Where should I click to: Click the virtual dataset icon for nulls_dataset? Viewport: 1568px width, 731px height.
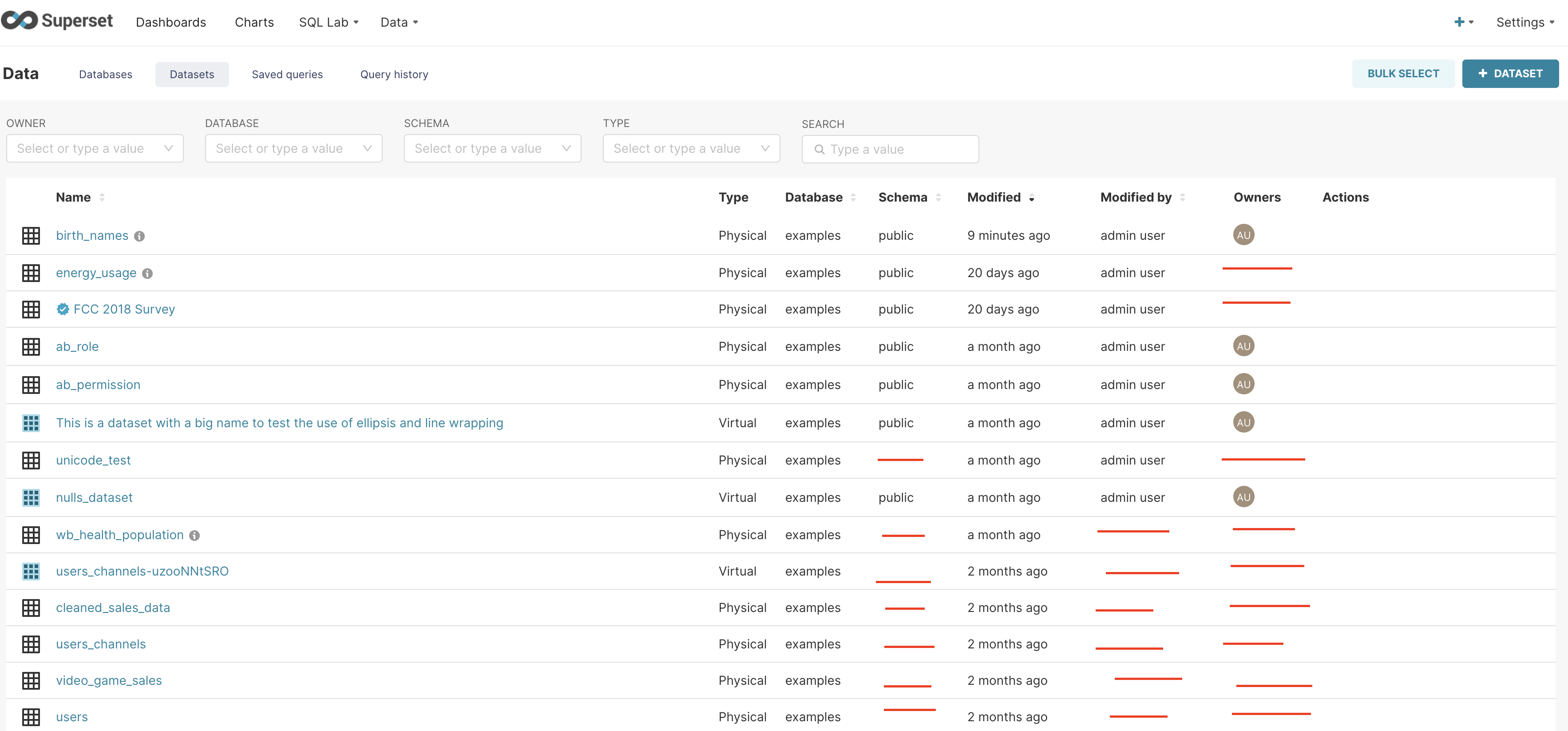pos(31,498)
